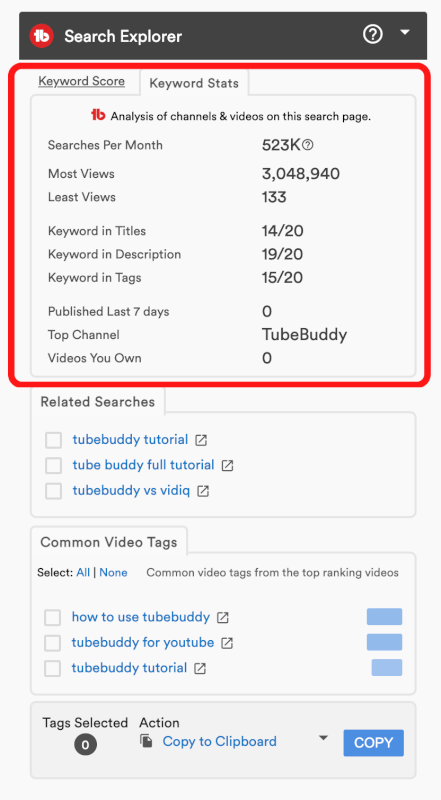Click the clipboard icon under Action
Image resolution: width=441 pixels, height=800 pixels.
click(146, 741)
